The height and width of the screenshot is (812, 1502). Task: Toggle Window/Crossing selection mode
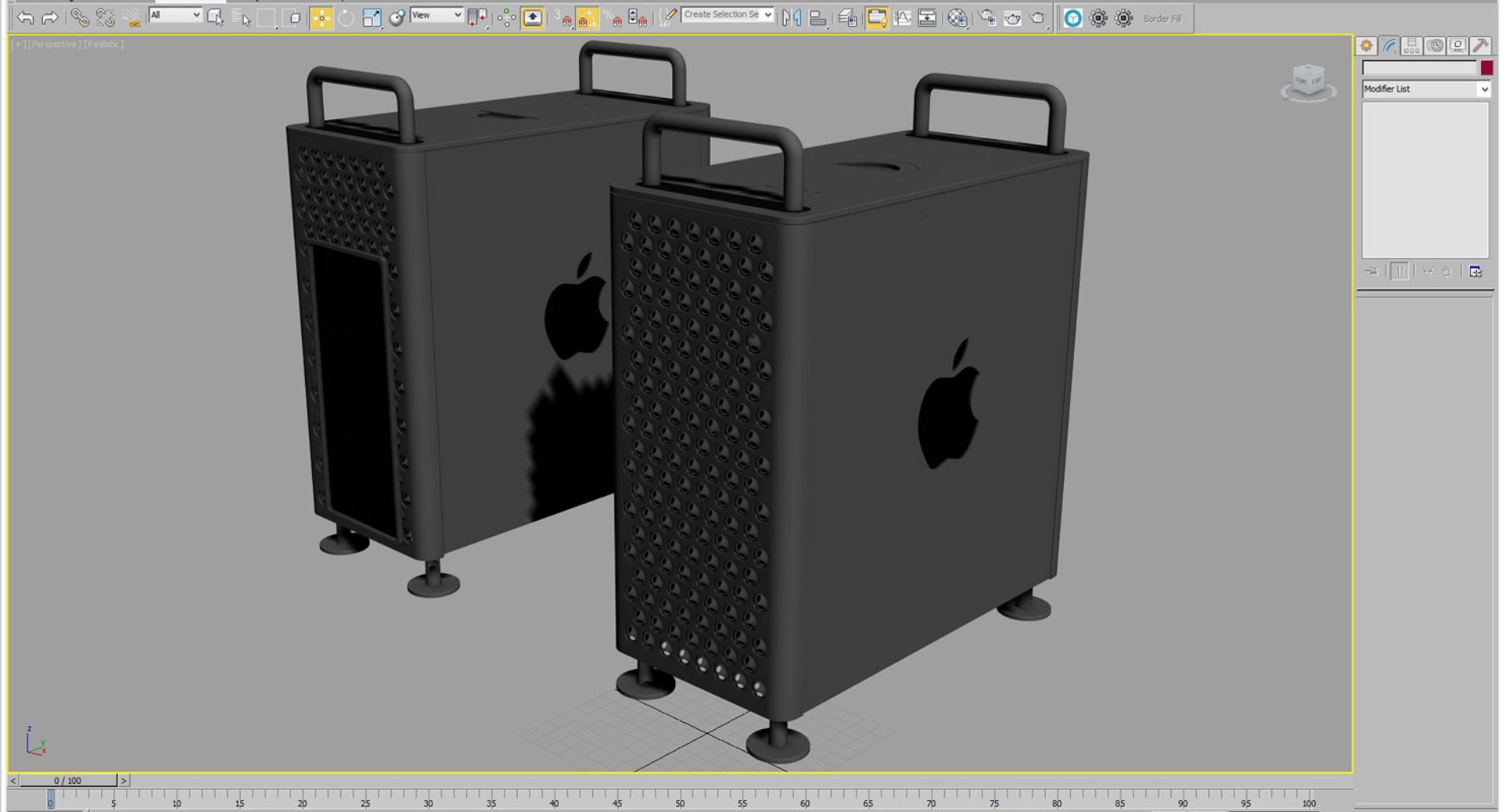[x=293, y=17]
